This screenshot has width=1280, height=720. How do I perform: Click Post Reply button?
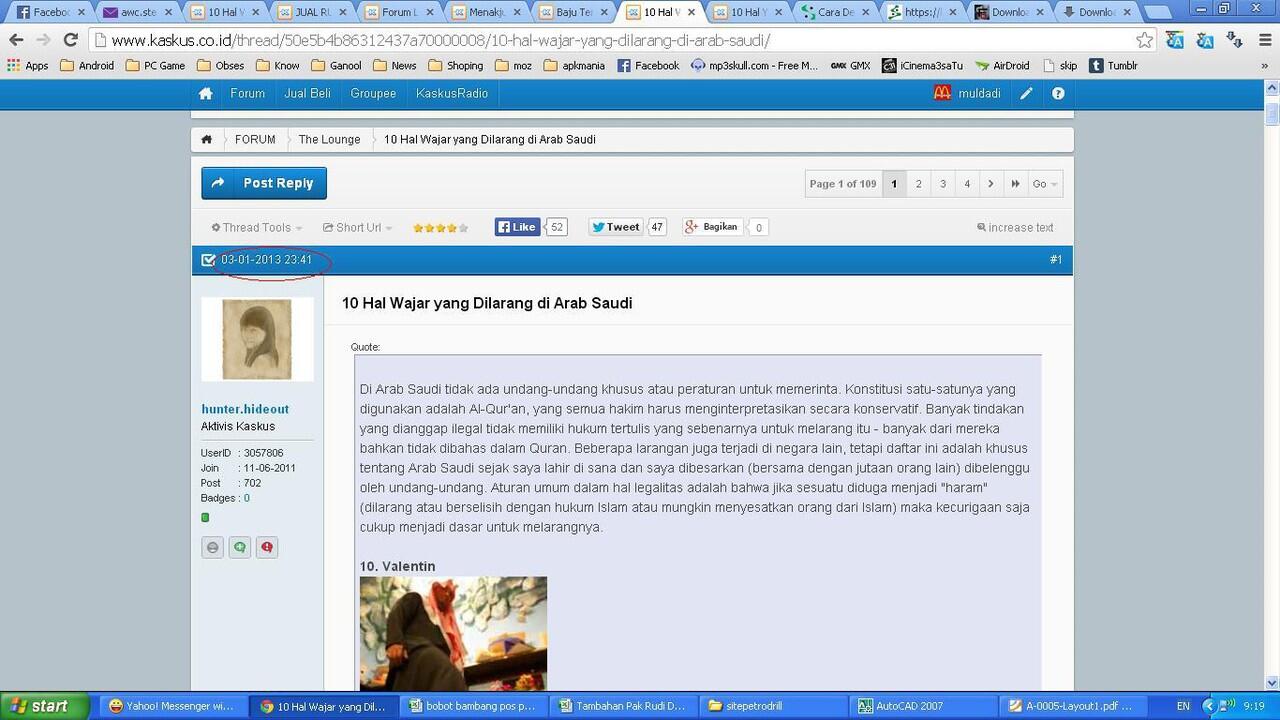(264, 183)
